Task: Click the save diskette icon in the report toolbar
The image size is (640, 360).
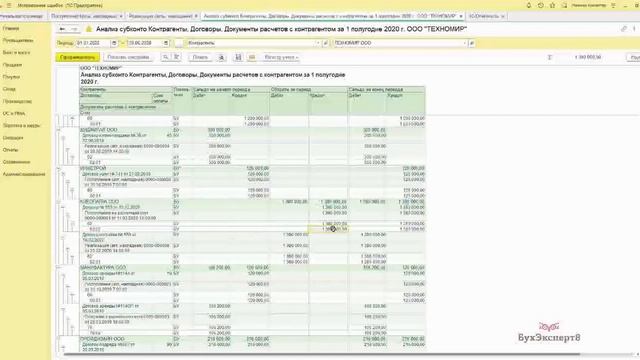Action: click(238, 58)
